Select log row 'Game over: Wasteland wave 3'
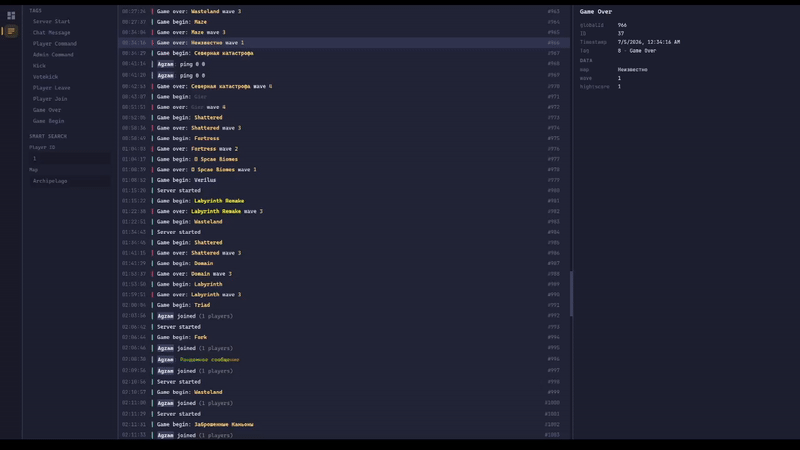The height and width of the screenshot is (450, 800). (344, 11)
